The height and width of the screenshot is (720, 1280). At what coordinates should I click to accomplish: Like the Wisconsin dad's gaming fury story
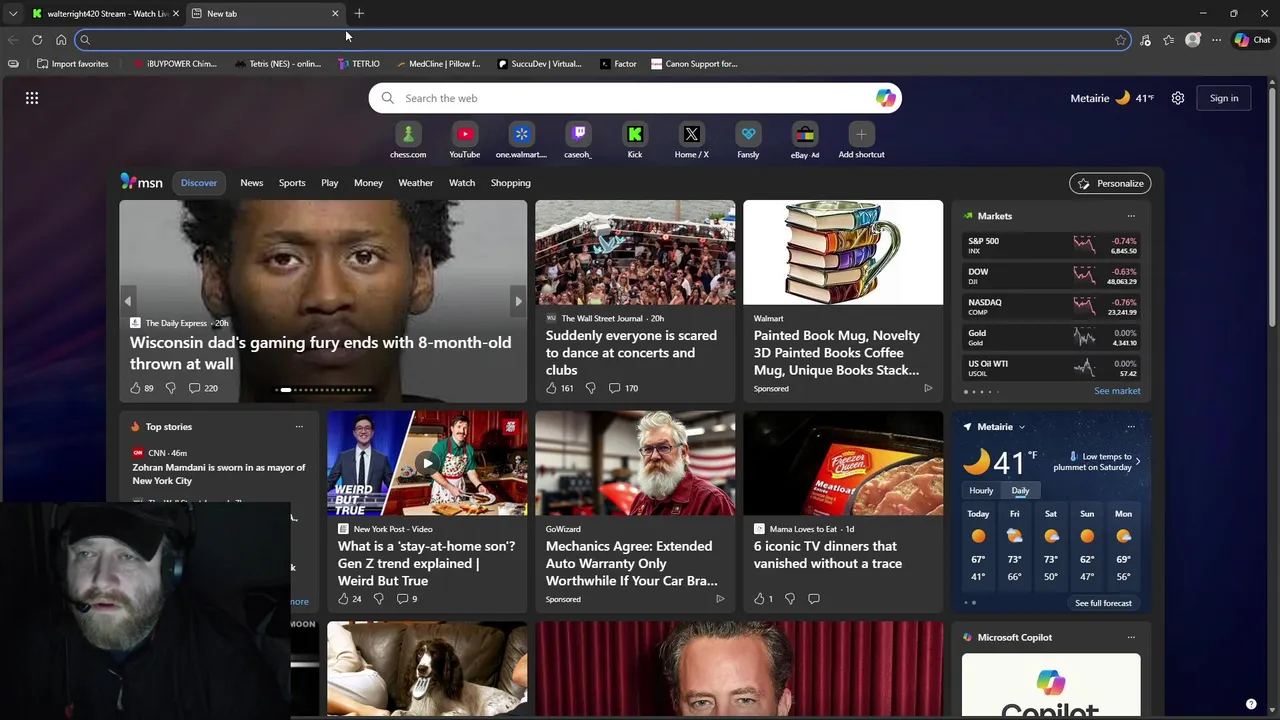click(x=136, y=388)
